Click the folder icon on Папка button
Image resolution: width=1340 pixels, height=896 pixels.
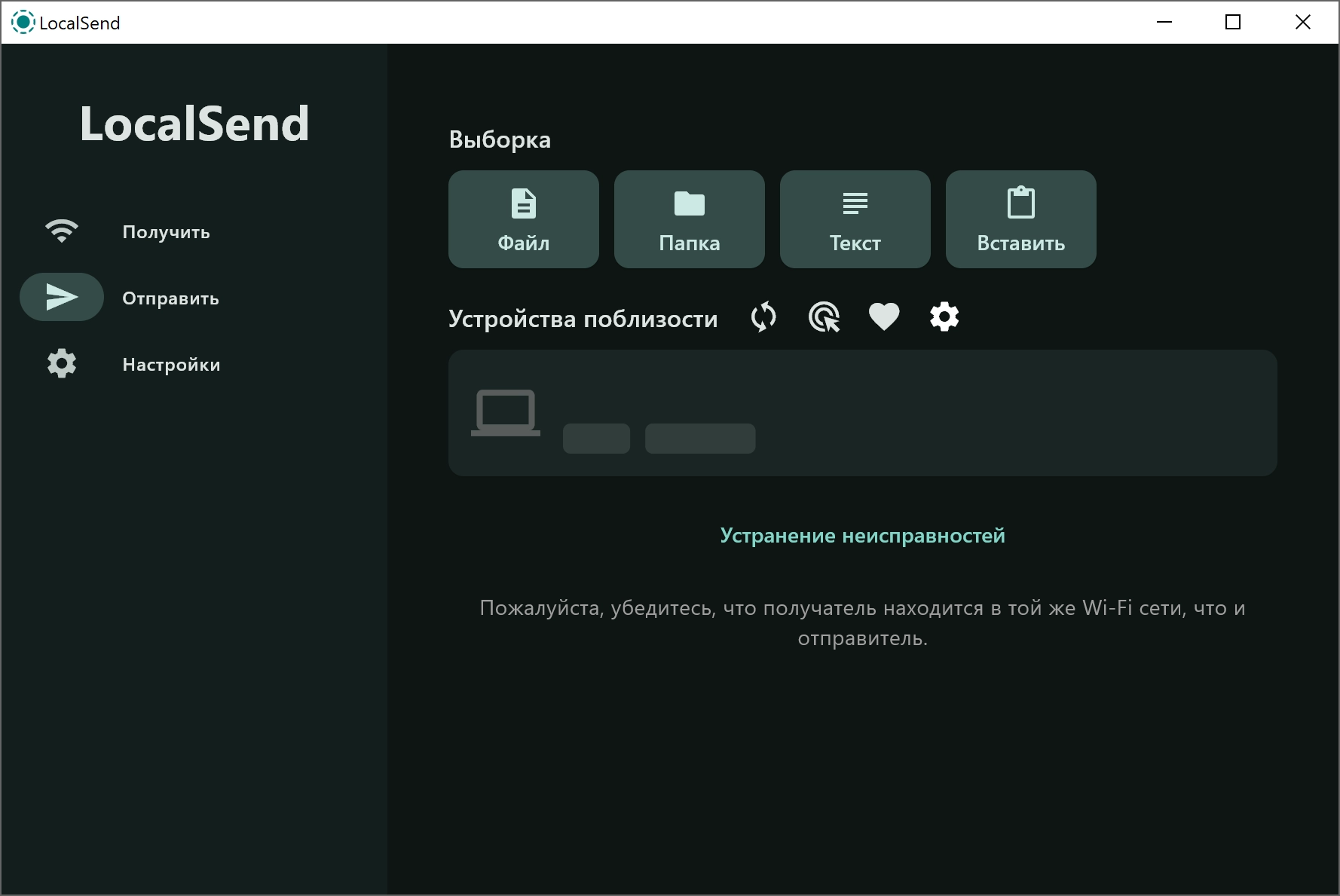pyautogui.click(x=690, y=203)
